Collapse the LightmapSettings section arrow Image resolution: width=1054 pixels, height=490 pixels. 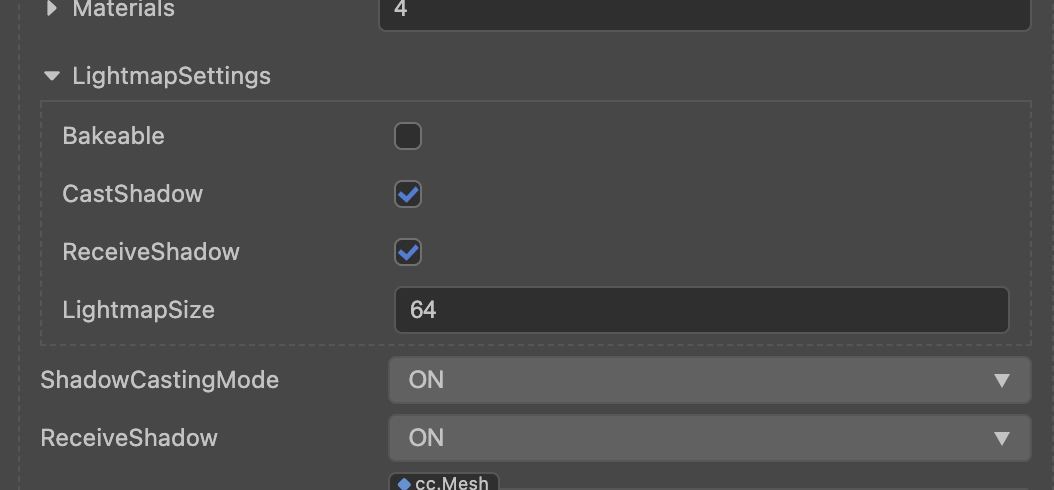[x=51, y=76]
